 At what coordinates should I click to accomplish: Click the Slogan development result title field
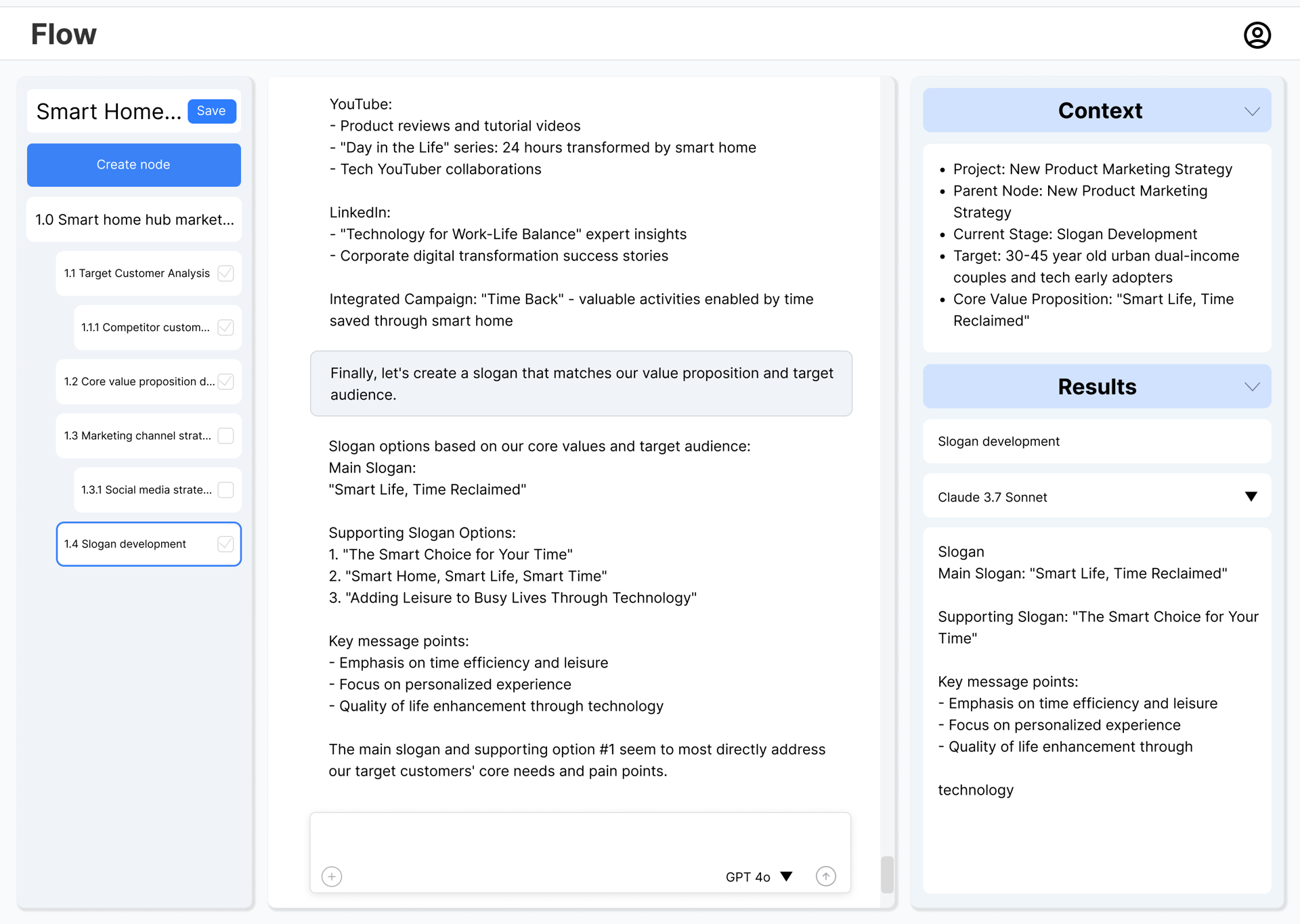coord(1097,441)
